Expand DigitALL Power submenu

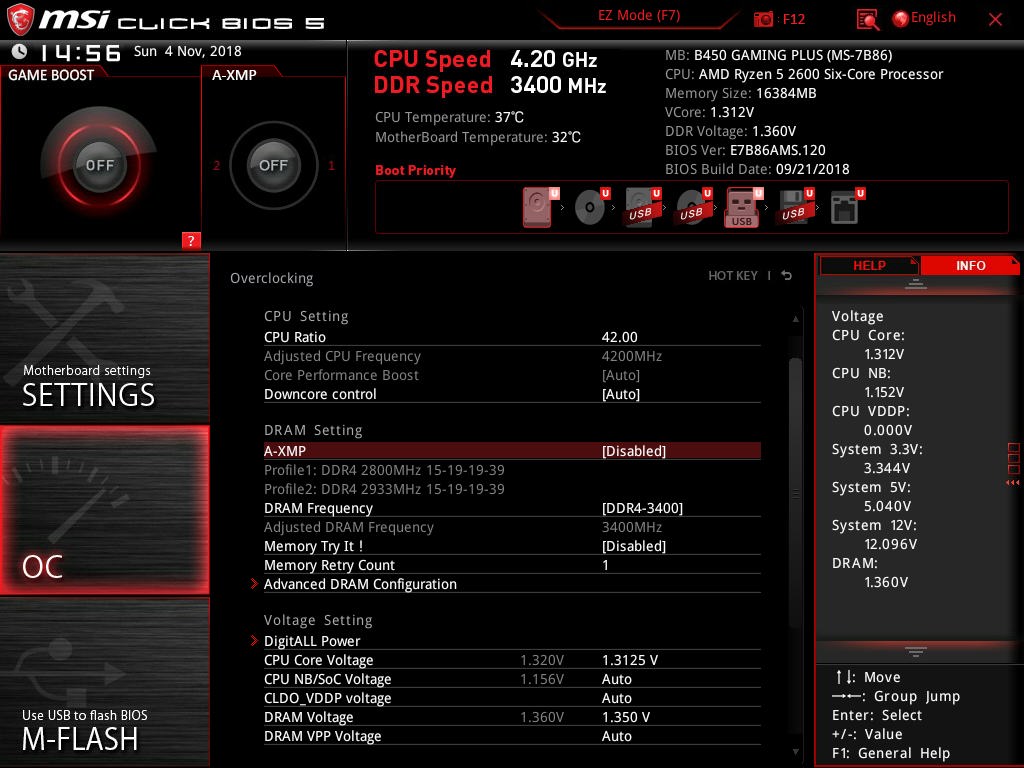(x=512, y=641)
